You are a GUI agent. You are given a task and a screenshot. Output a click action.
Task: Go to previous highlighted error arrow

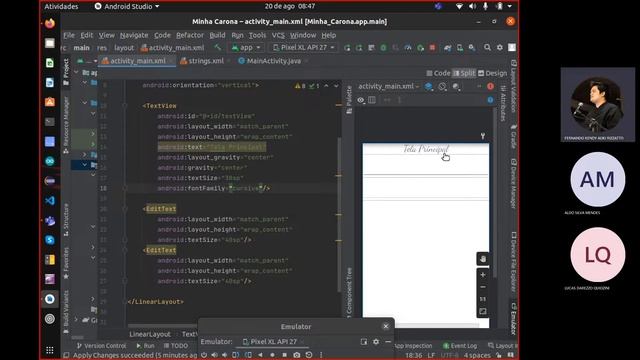point(326,86)
